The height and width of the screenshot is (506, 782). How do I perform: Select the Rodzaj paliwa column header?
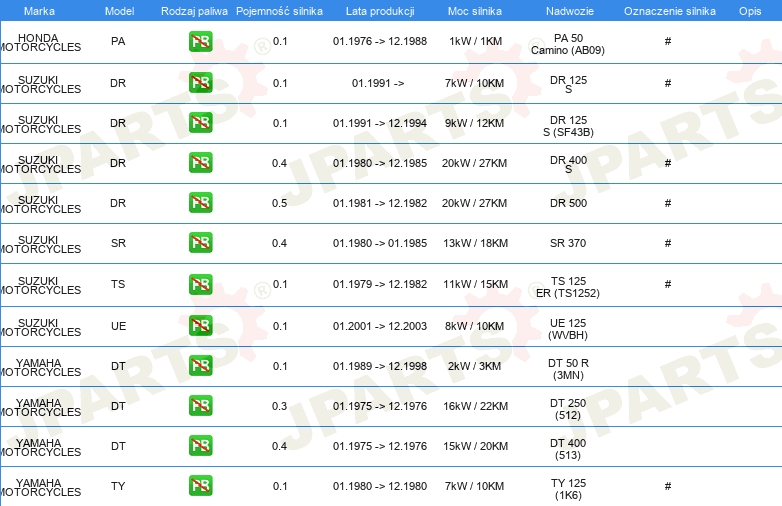click(194, 11)
